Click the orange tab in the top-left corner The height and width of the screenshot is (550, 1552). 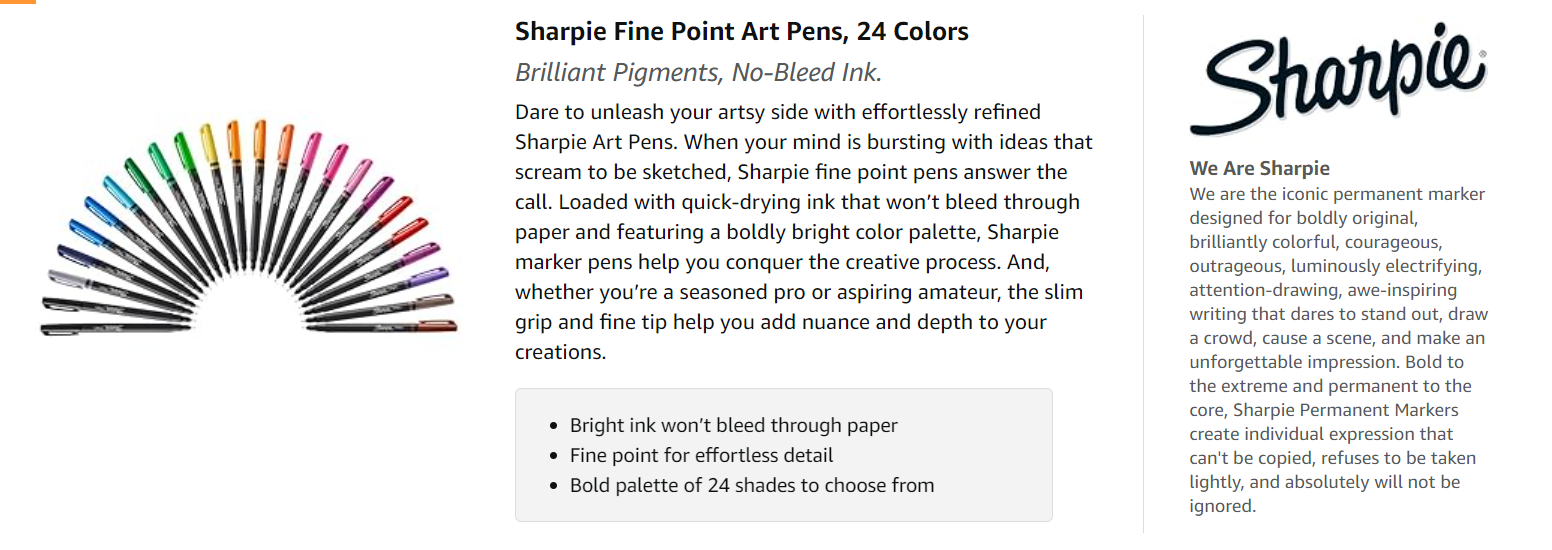(17, 2)
